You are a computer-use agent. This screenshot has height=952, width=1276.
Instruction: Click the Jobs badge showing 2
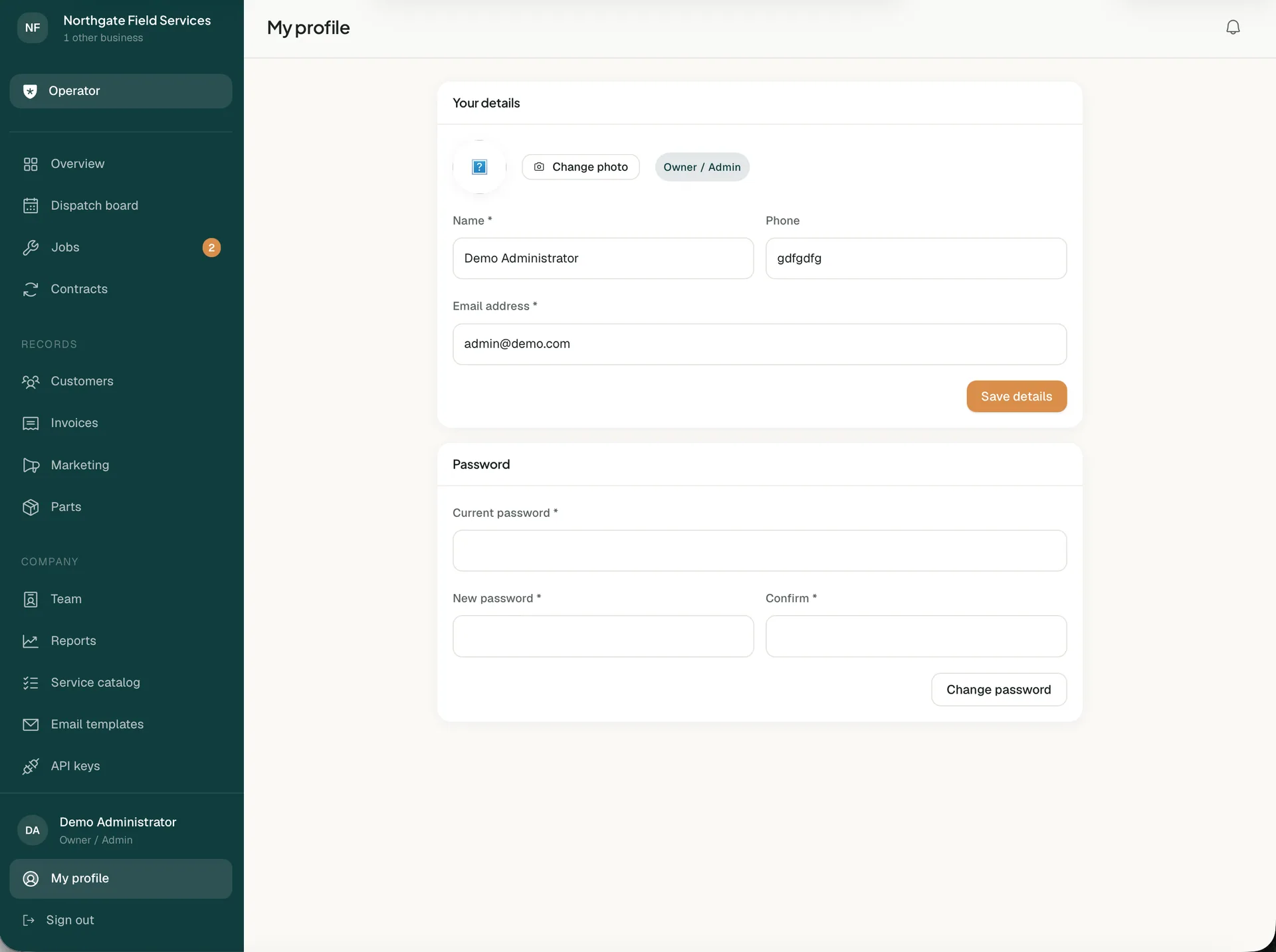(211, 248)
